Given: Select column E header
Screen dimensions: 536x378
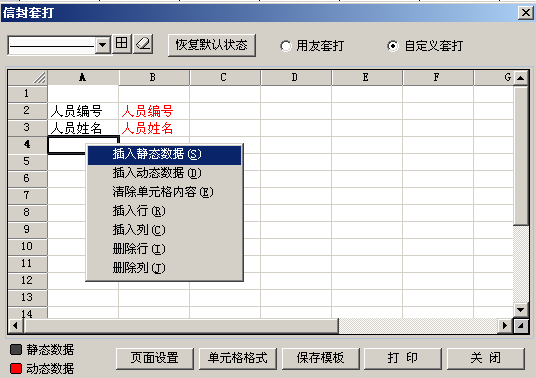Looking at the screenshot, I should pyautogui.click(x=367, y=78).
